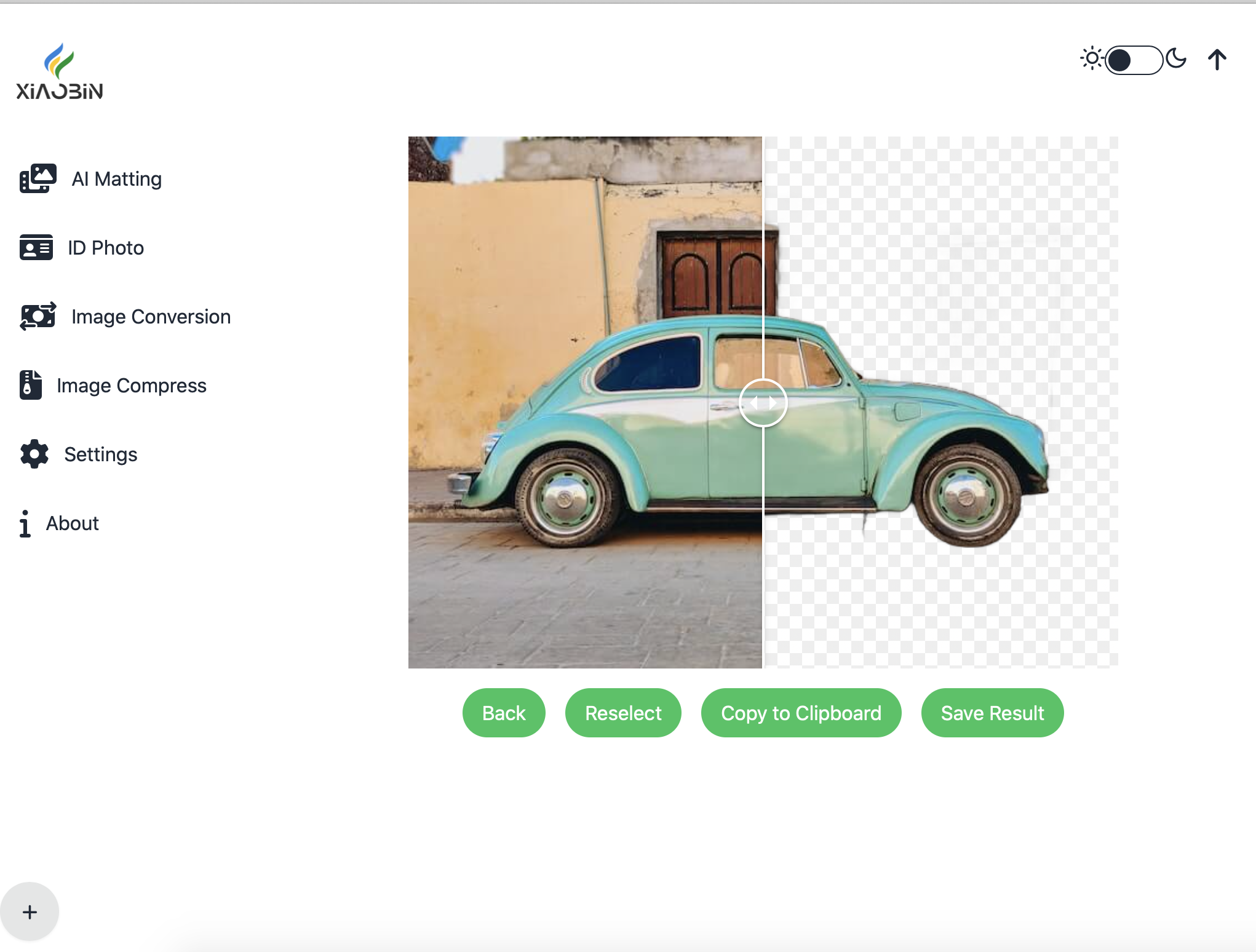
Task: Click the moon dark-mode icon
Action: click(1176, 59)
